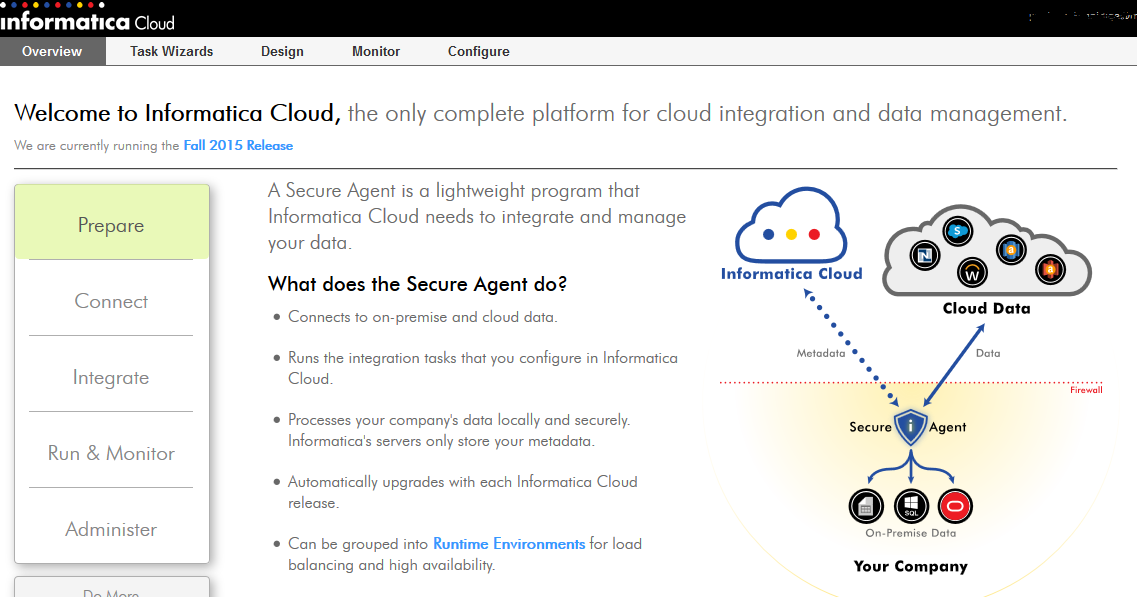Select the Salesforce icon in Cloud Data
The width and height of the screenshot is (1137, 597).
tap(958, 231)
